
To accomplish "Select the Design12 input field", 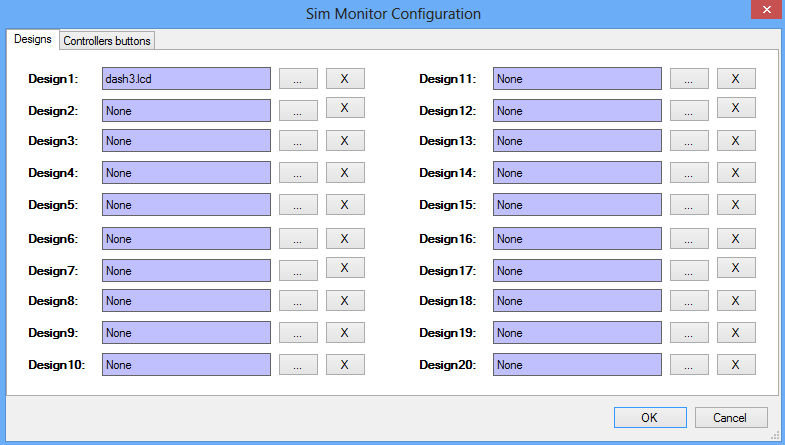I will coord(577,111).
